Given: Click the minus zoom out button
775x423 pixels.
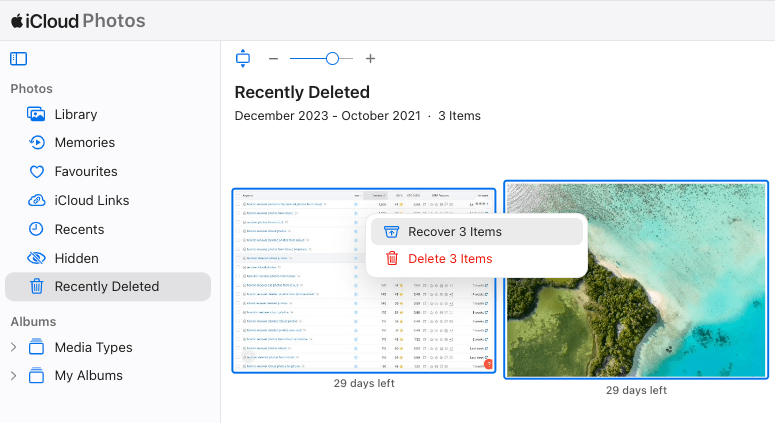Looking at the screenshot, I should [x=273, y=59].
